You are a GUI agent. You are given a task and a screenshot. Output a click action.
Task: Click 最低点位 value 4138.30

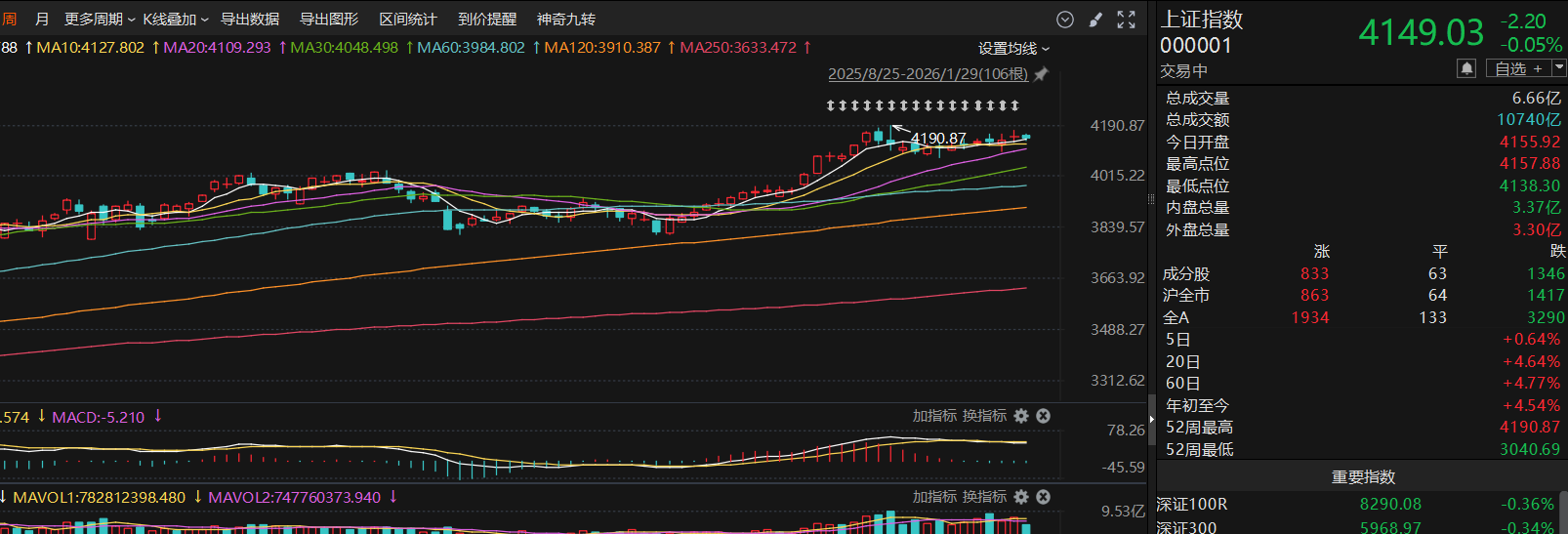point(1530,186)
